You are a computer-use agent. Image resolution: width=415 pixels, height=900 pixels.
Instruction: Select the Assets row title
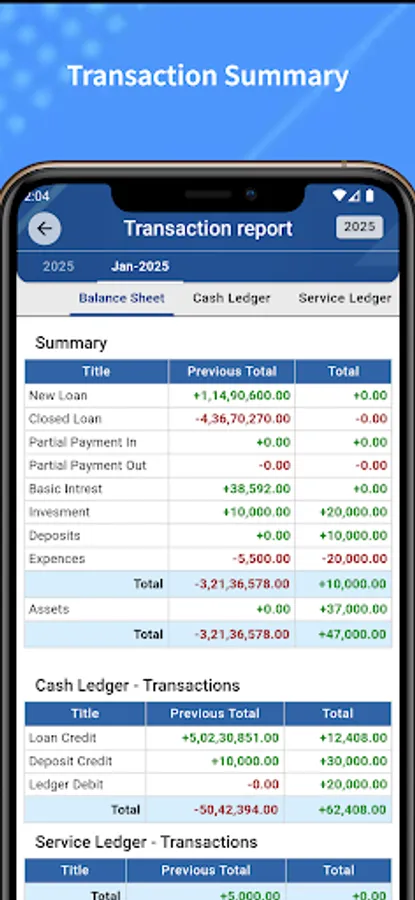[x=49, y=609]
